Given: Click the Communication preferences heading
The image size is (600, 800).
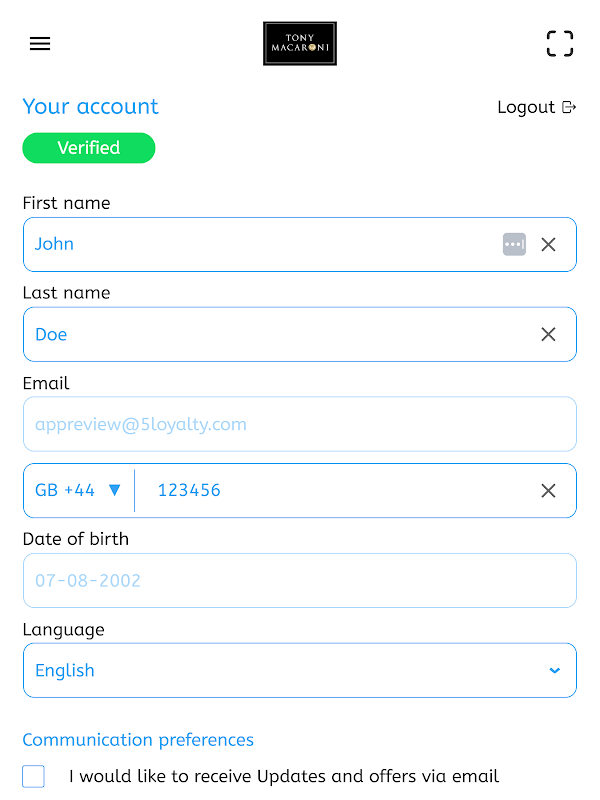Looking at the screenshot, I should (x=138, y=740).
